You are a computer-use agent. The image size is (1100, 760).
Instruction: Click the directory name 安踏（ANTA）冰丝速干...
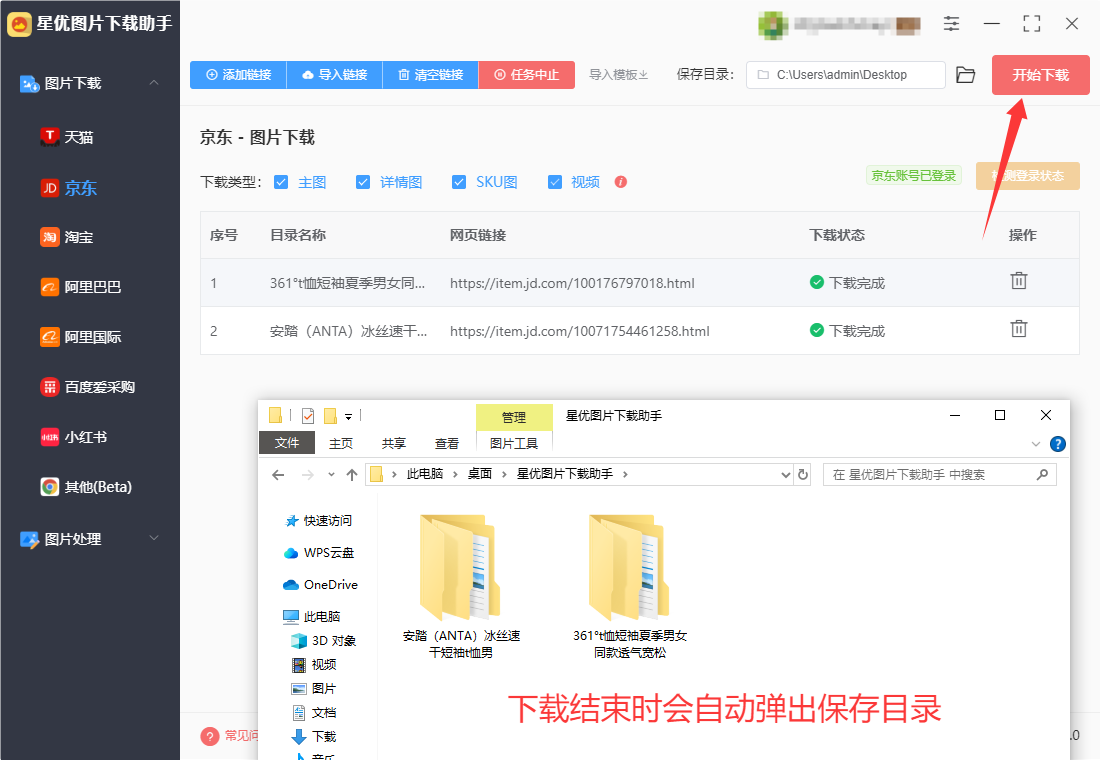(348, 331)
